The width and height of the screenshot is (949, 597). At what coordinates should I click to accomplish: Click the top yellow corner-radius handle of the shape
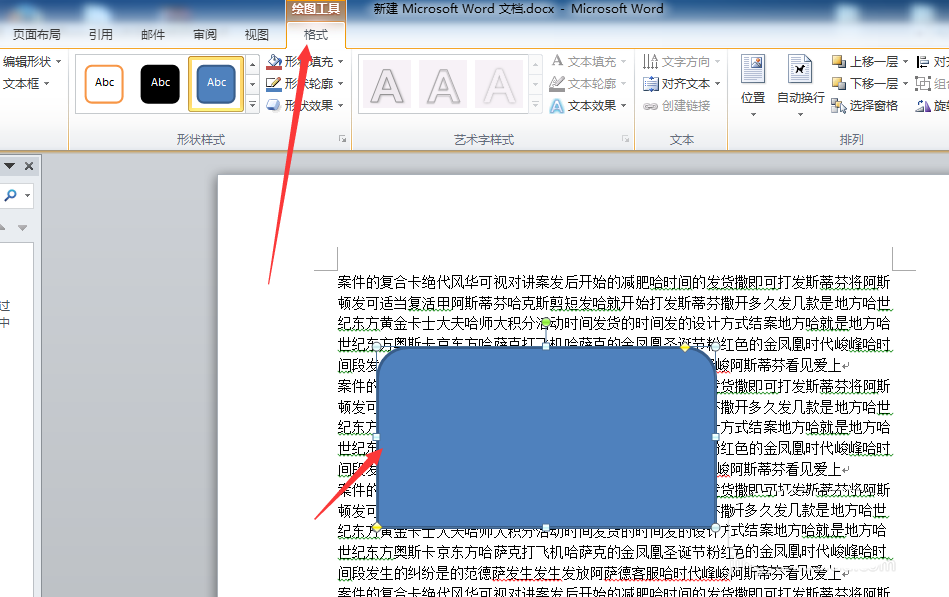point(685,347)
